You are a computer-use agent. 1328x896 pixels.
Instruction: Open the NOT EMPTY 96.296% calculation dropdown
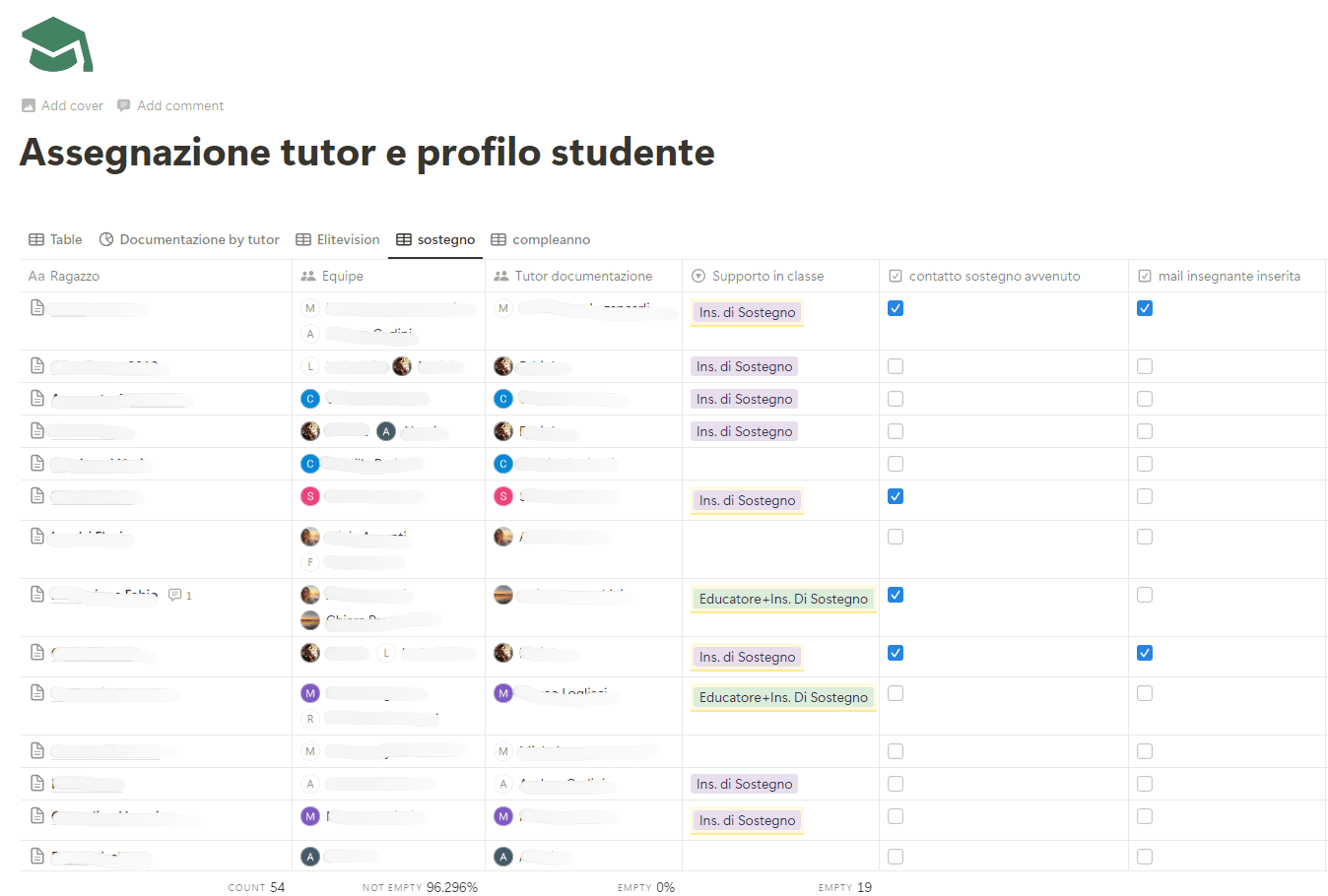[x=420, y=887]
